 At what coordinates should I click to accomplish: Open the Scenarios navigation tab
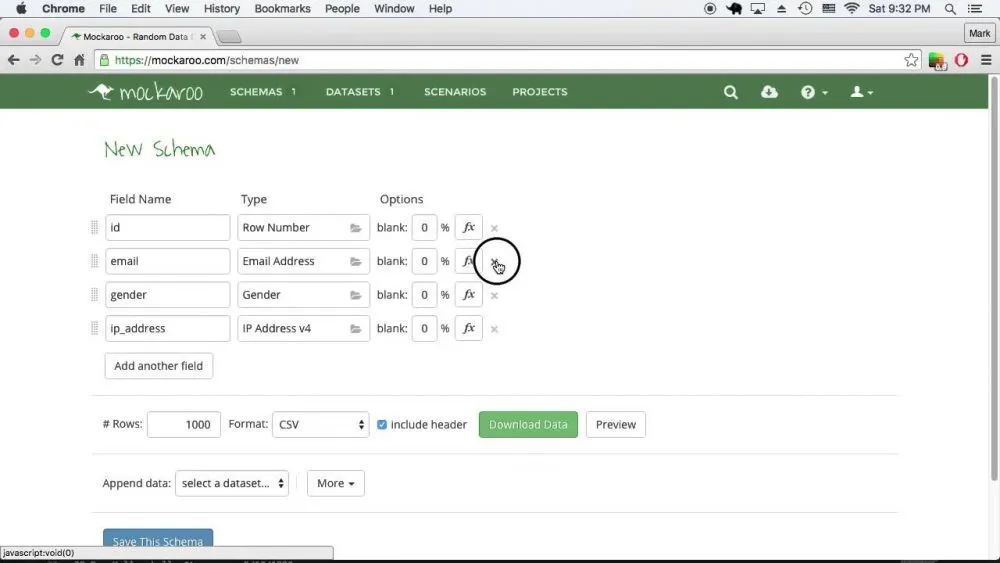pos(455,92)
